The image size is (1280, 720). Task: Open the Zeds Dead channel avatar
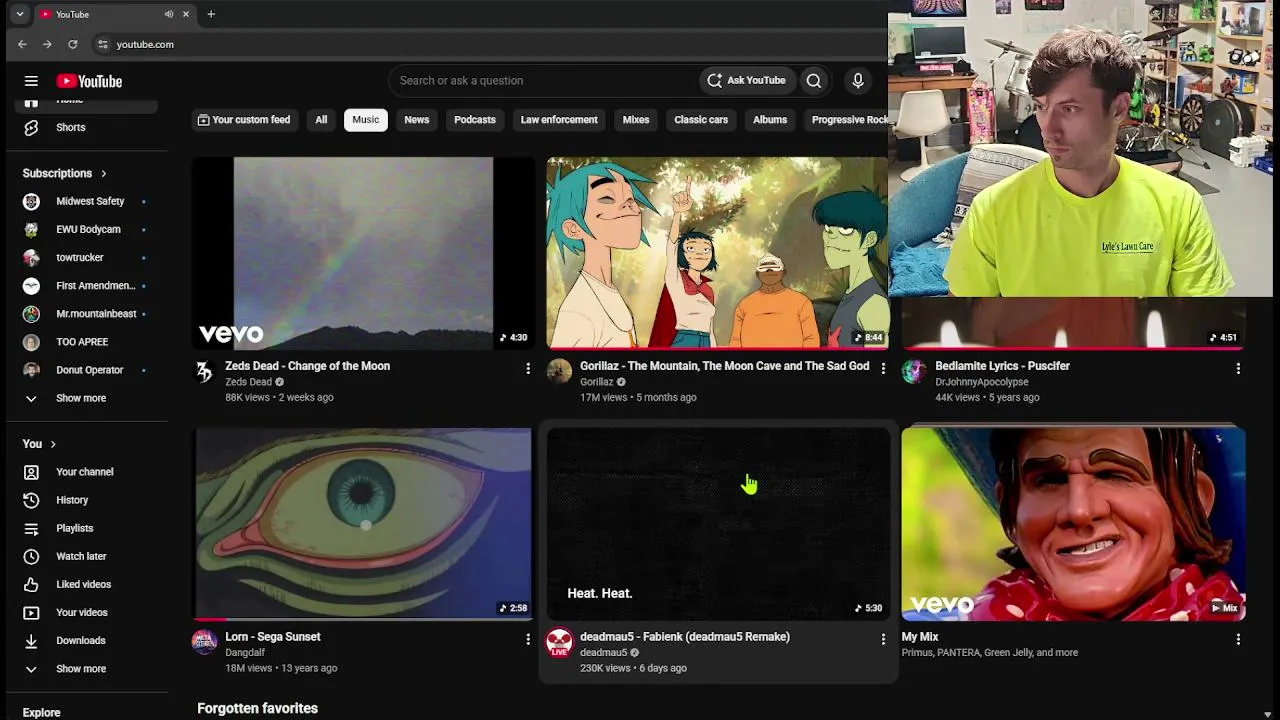[204, 372]
